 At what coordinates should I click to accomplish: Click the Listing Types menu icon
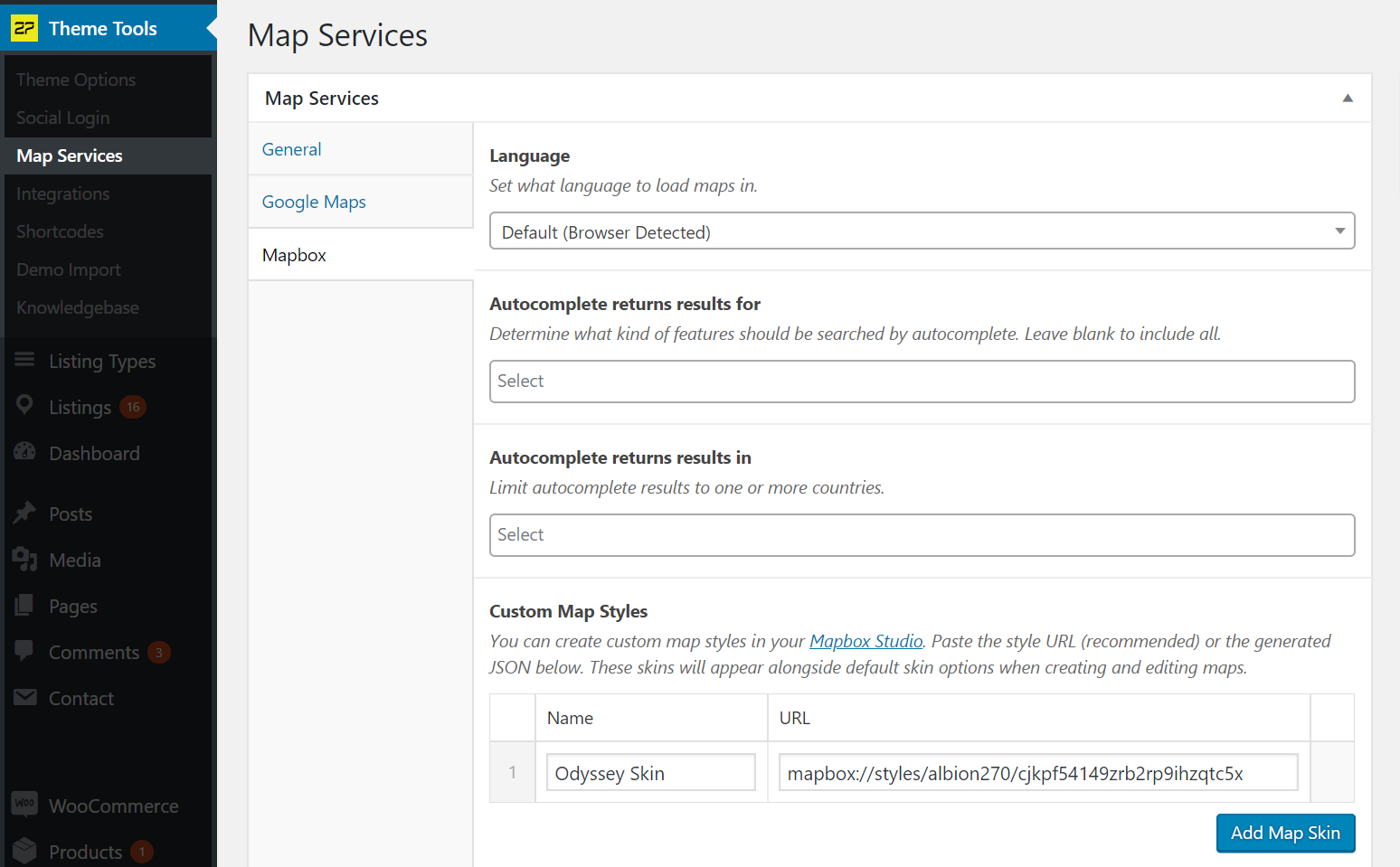[x=24, y=361]
